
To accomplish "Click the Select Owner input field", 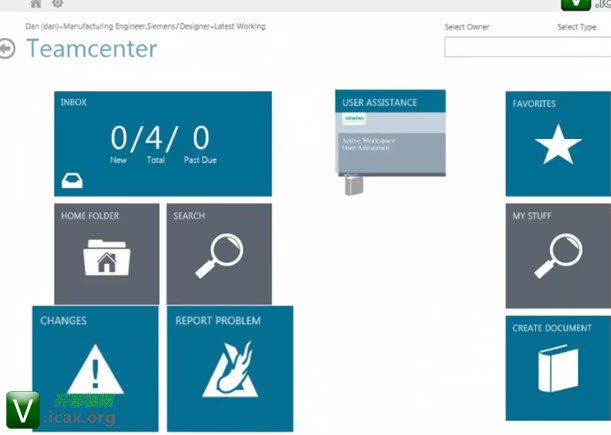I will point(528,47).
